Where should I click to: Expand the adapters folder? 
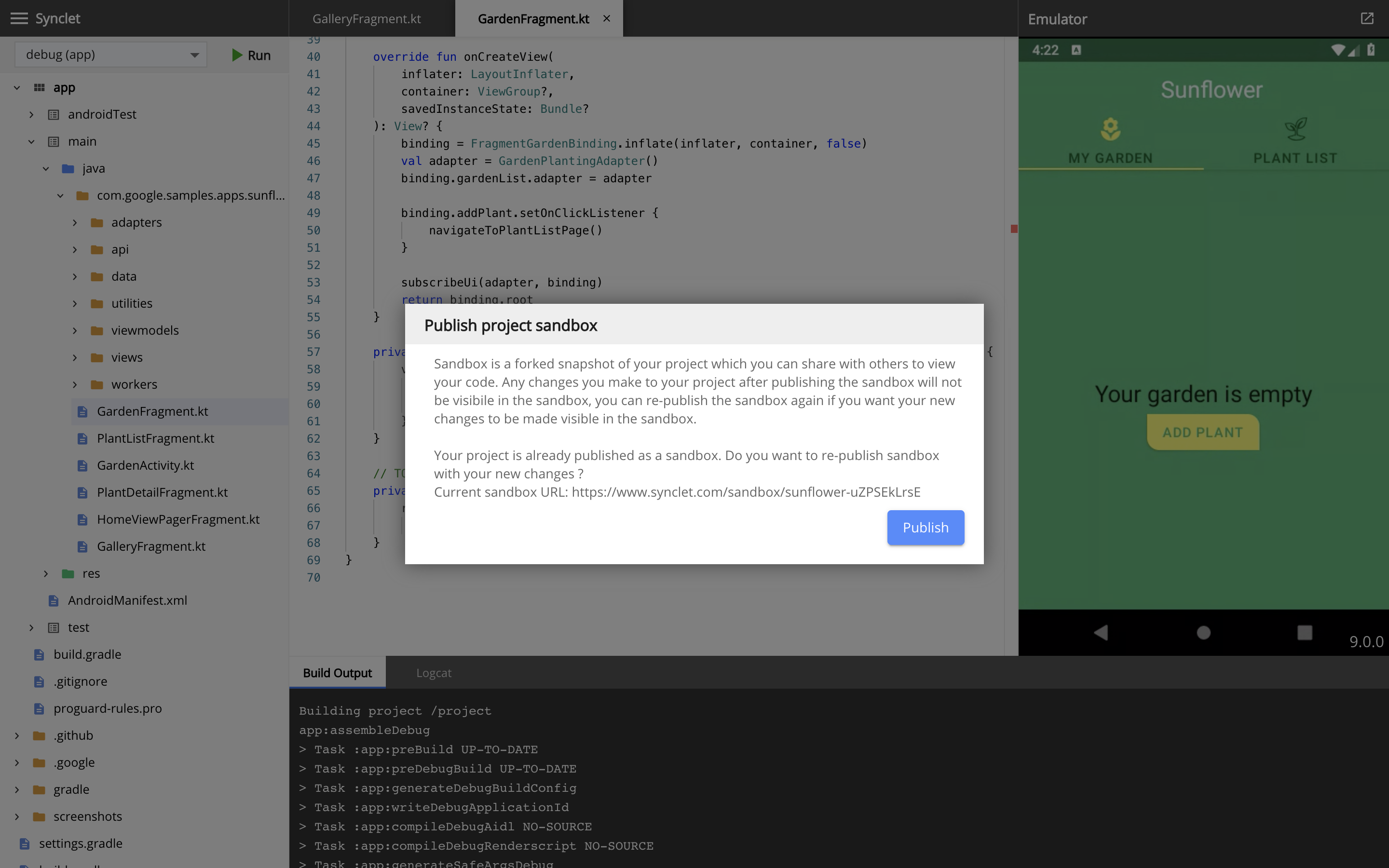coord(75,222)
